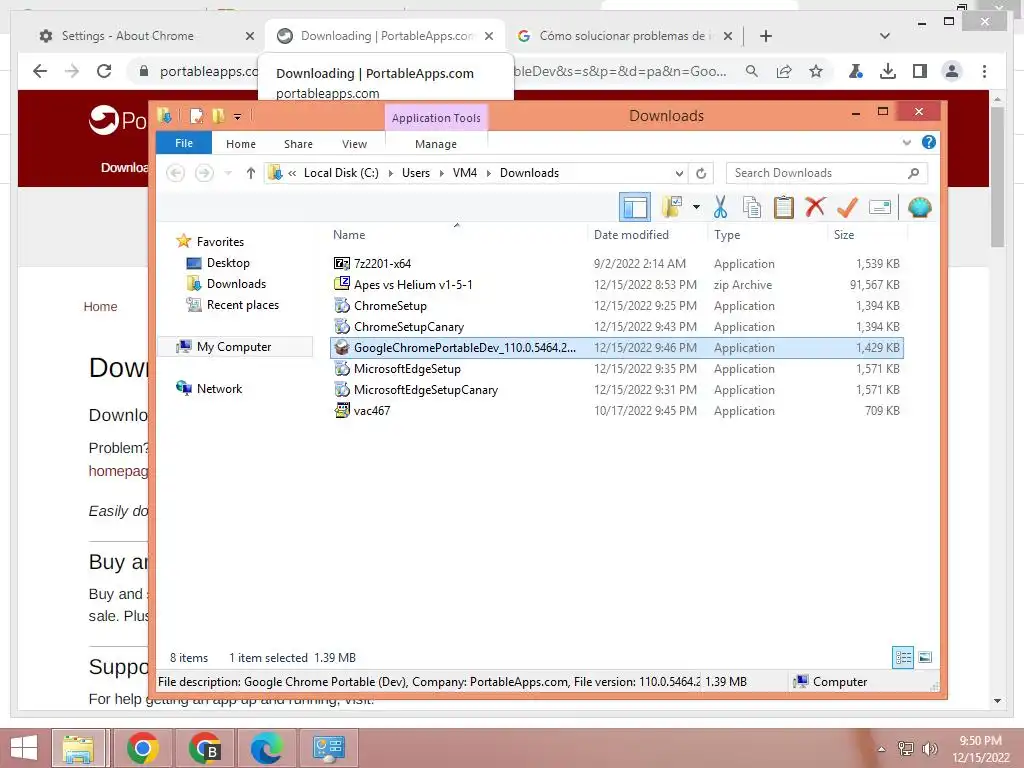Screen dimensions: 1024x768
Task: Reload the page in Chrome
Action: tap(104, 71)
